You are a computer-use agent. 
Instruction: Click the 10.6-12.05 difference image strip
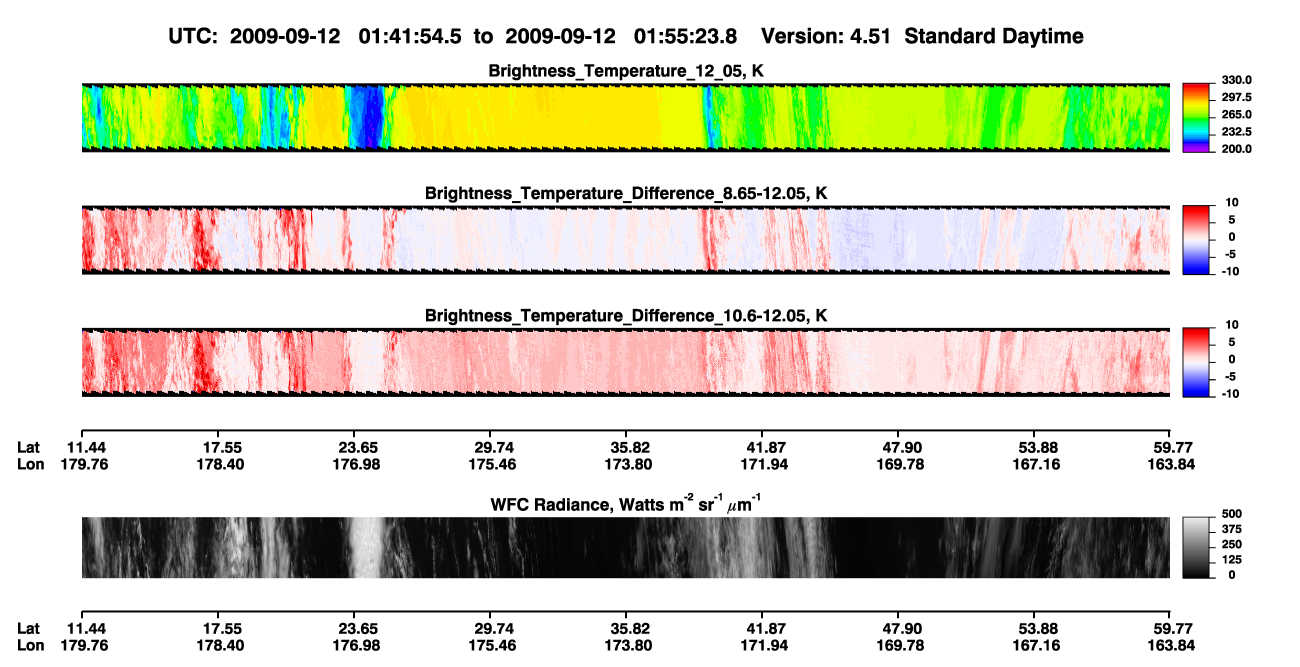[626, 362]
